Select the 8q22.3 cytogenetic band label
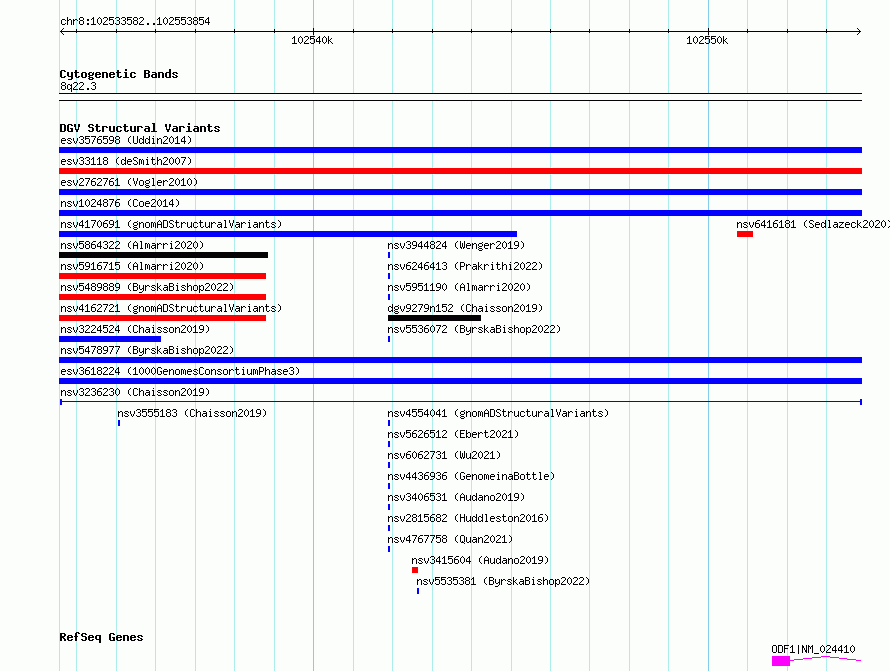Screen dimensions: 890x671 78,86
